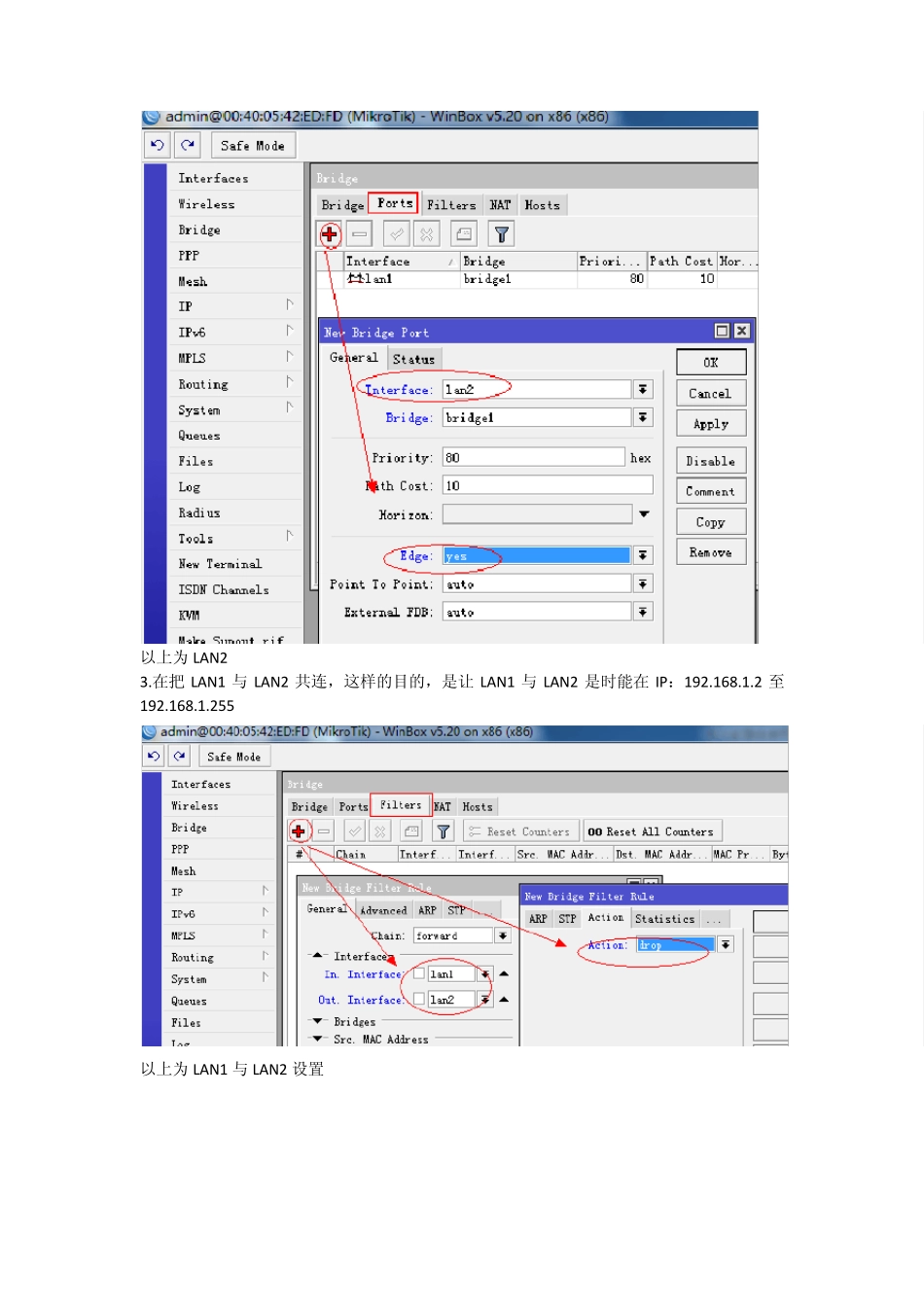Expand Src. MAC Address section
The image size is (924, 1307).
pos(318,1039)
